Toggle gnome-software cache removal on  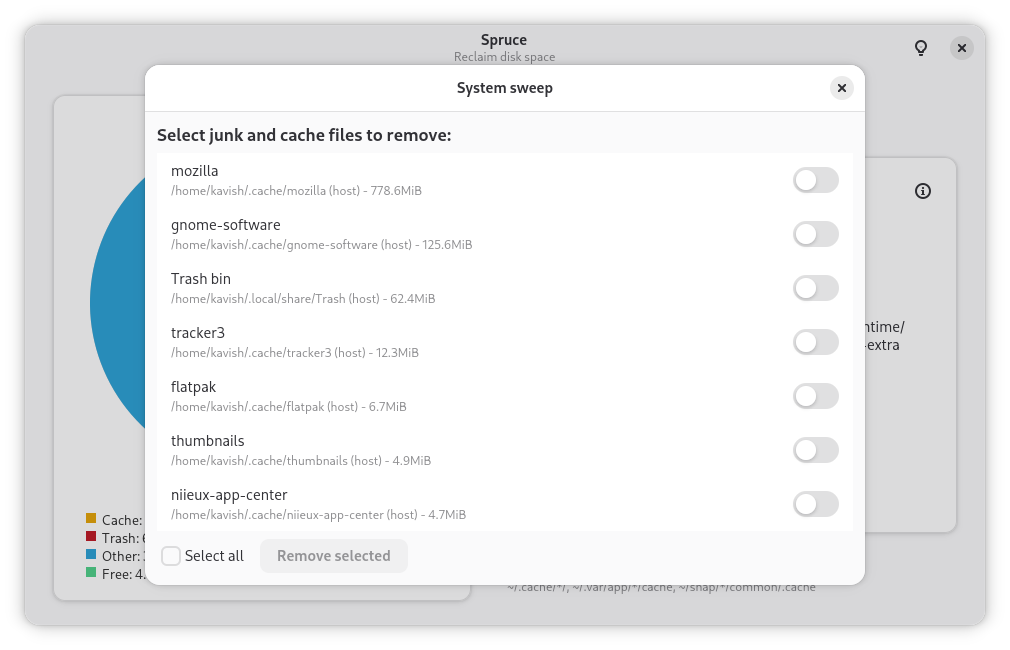[x=815, y=234]
